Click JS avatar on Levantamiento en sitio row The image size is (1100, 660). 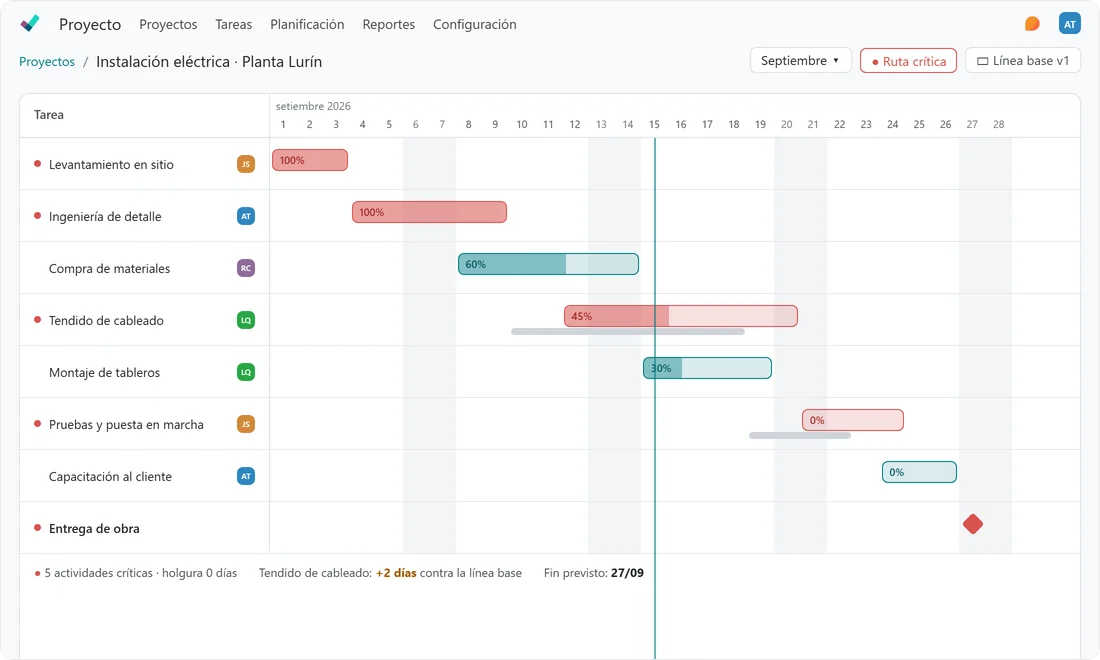tap(246, 164)
